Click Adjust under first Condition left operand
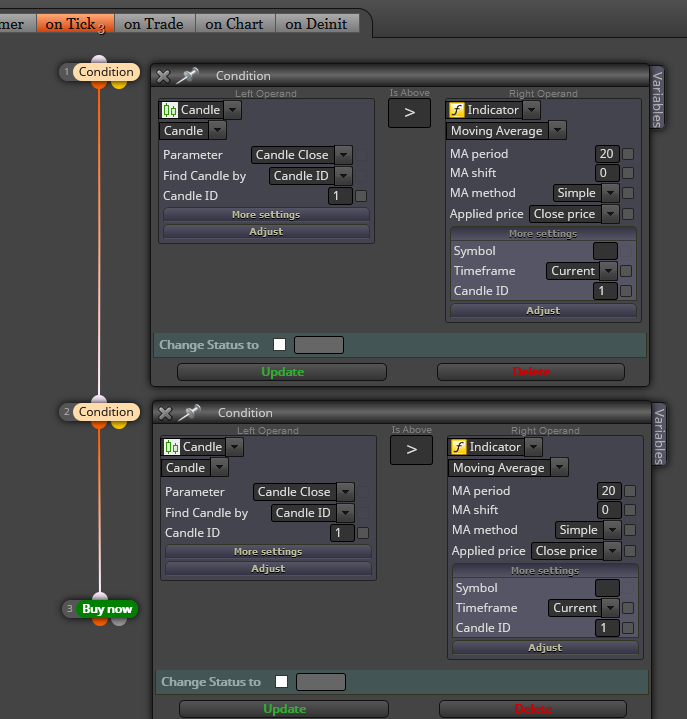This screenshot has width=687, height=719. click(x=266, y=232)
